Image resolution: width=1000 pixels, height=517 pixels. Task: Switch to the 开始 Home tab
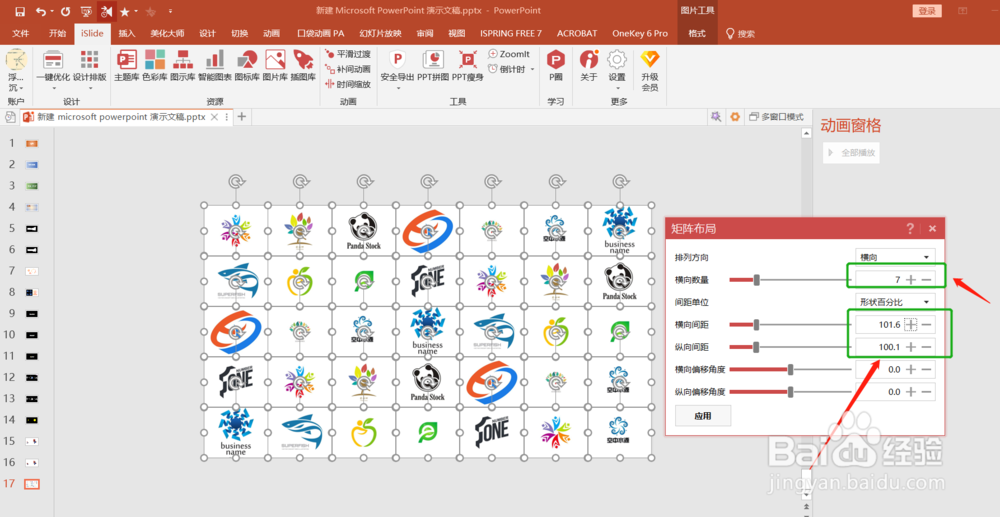(x=57, y=33)
